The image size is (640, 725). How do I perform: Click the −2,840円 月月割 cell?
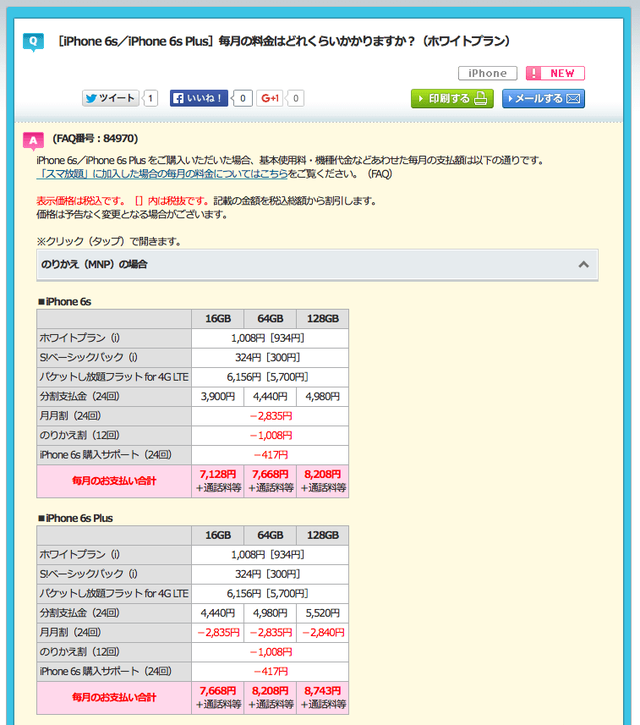pyautogui.click(x=323, y=632)
